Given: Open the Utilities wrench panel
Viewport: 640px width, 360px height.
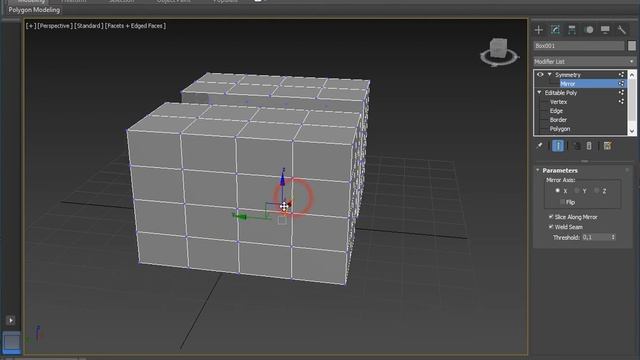Looking at the screenshot, I should (622, 29).
